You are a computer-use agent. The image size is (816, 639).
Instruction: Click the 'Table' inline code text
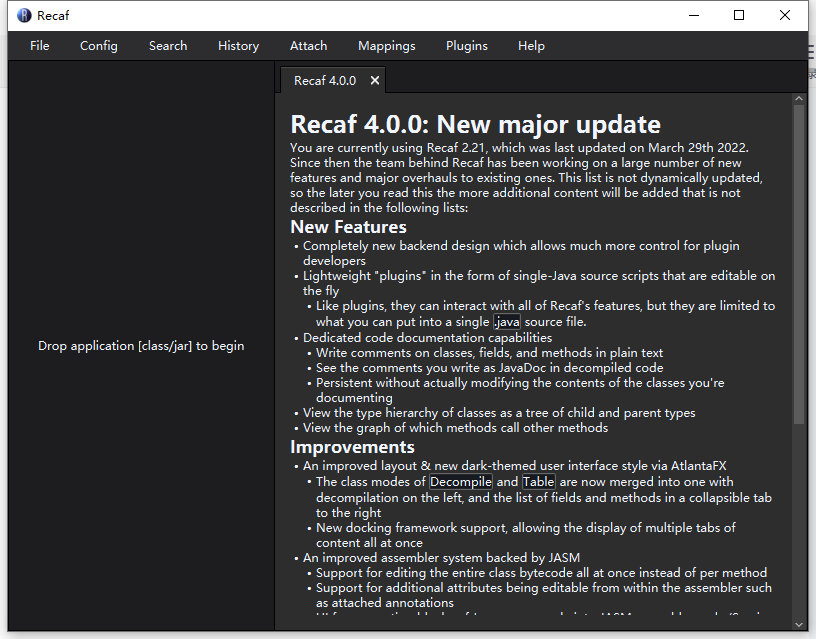pyautogui.click(x=539, y=482)
